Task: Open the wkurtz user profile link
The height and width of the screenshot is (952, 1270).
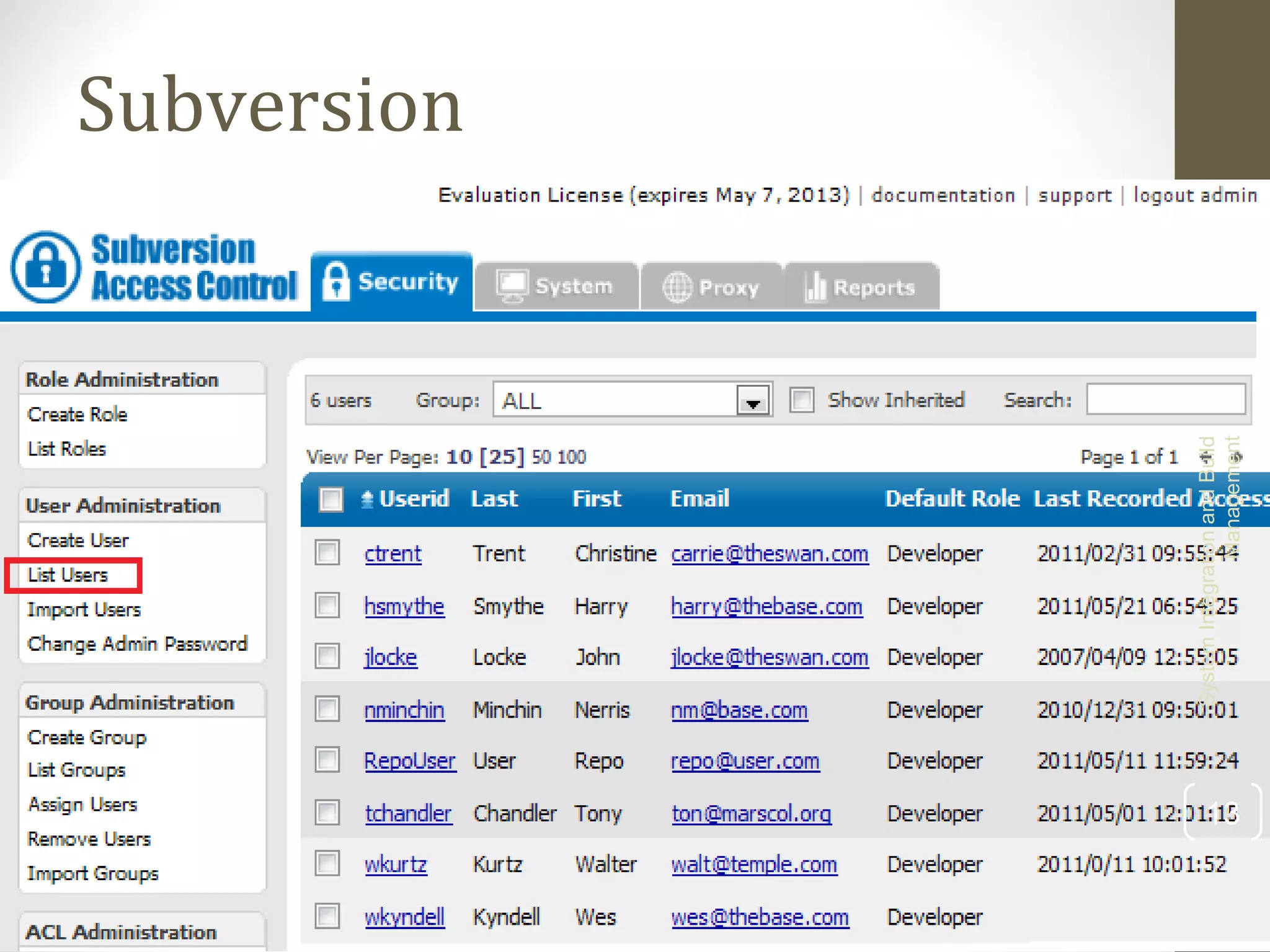Action: 396,864
